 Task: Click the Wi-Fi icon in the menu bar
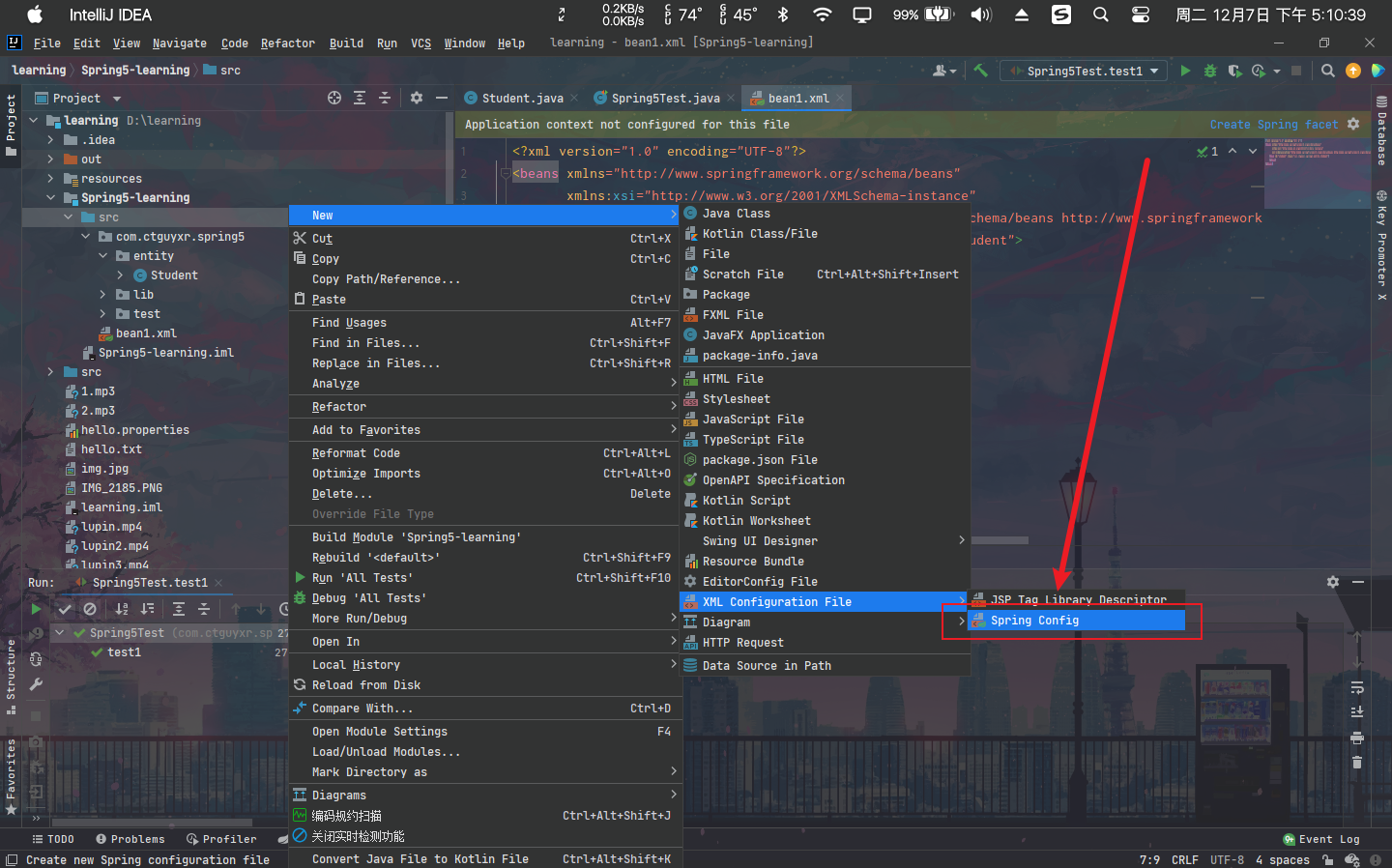822,14
